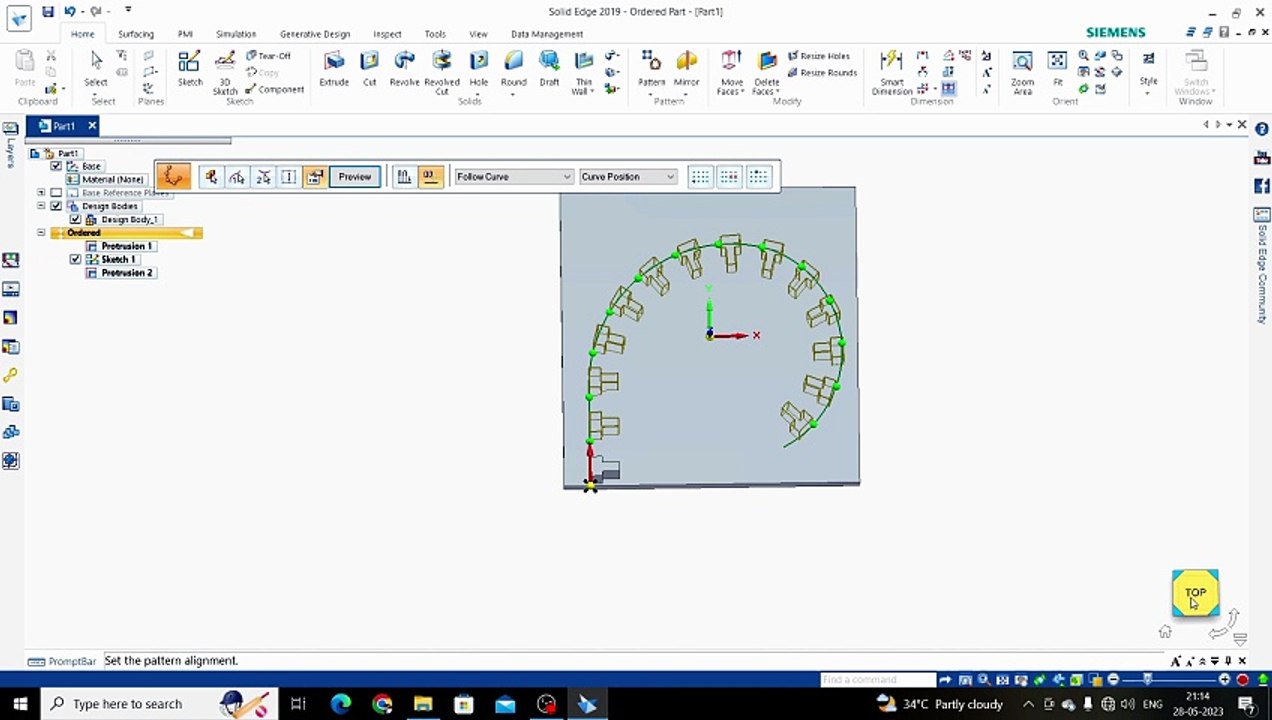
Task: Click the first rectangular dots pattern option
Action: (700, 176)
